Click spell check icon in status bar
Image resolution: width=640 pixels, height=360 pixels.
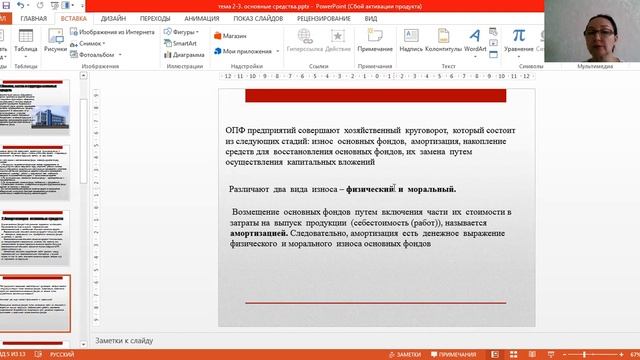(38, 354)
